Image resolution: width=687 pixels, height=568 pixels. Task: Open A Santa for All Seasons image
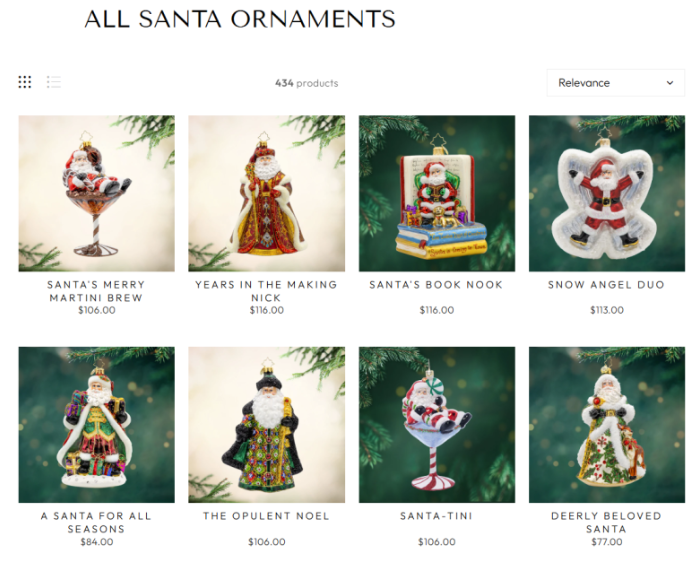click(x=96, y=425)
